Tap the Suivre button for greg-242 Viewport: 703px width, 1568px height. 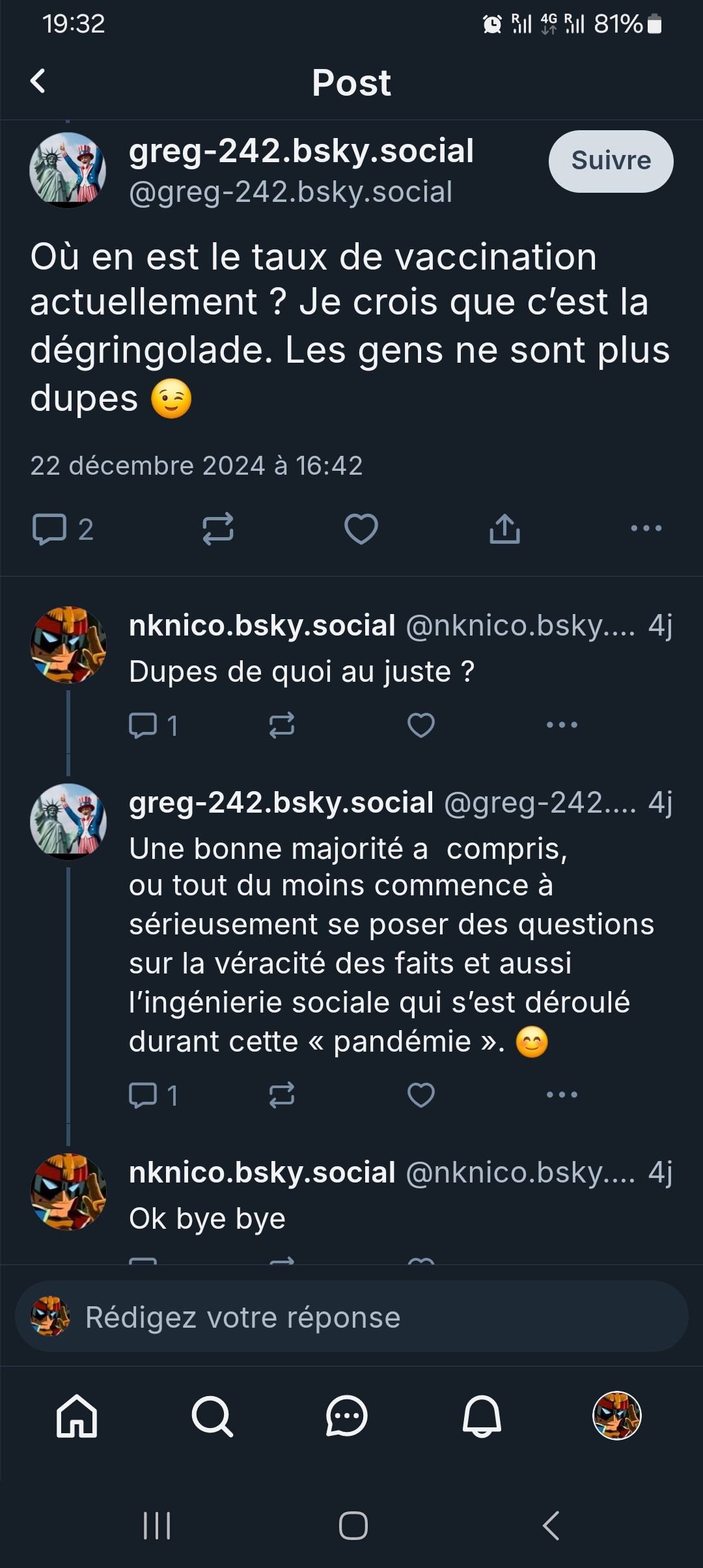[x=611, y=161]
